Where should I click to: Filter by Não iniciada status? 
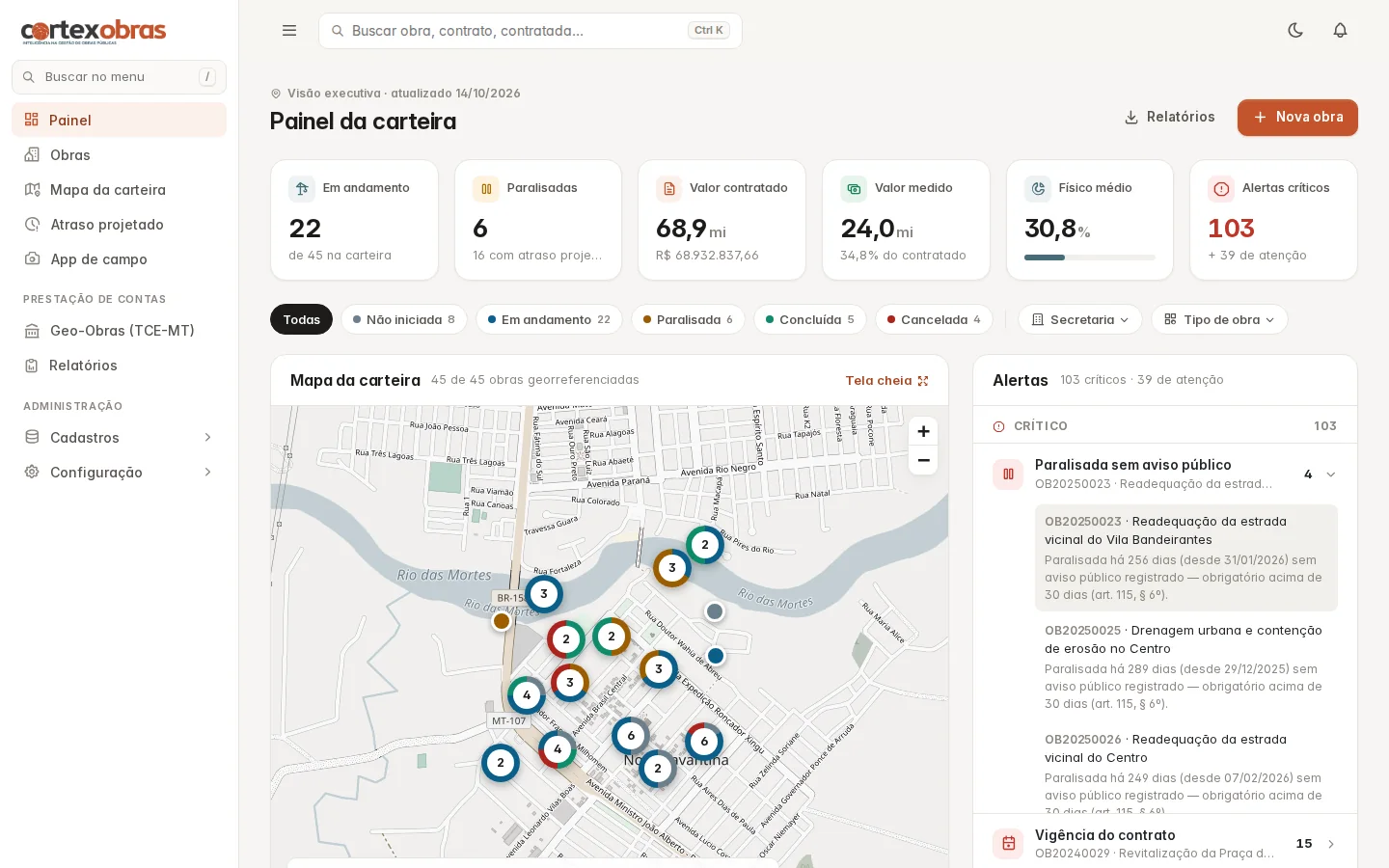click(403, 319)
